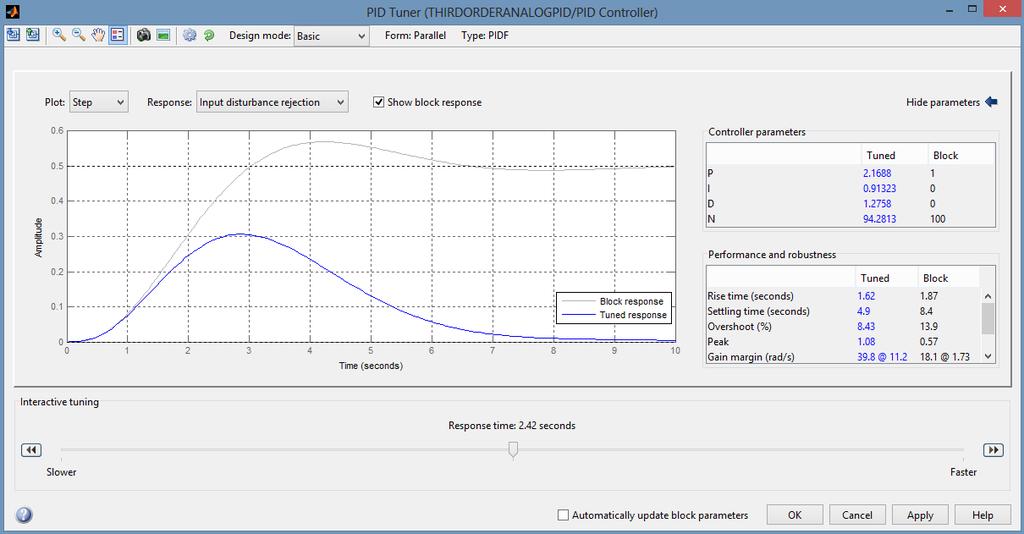This screenshot has width=1024, height=534.
Task: Click the tuned P value 2.1688
Action: pyautogui.click(x=877, y=173)
